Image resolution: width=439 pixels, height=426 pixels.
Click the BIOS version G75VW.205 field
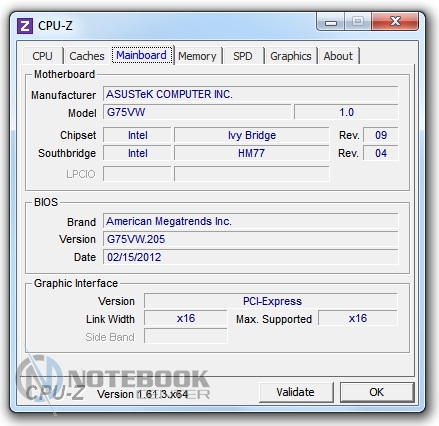(251, 239)
